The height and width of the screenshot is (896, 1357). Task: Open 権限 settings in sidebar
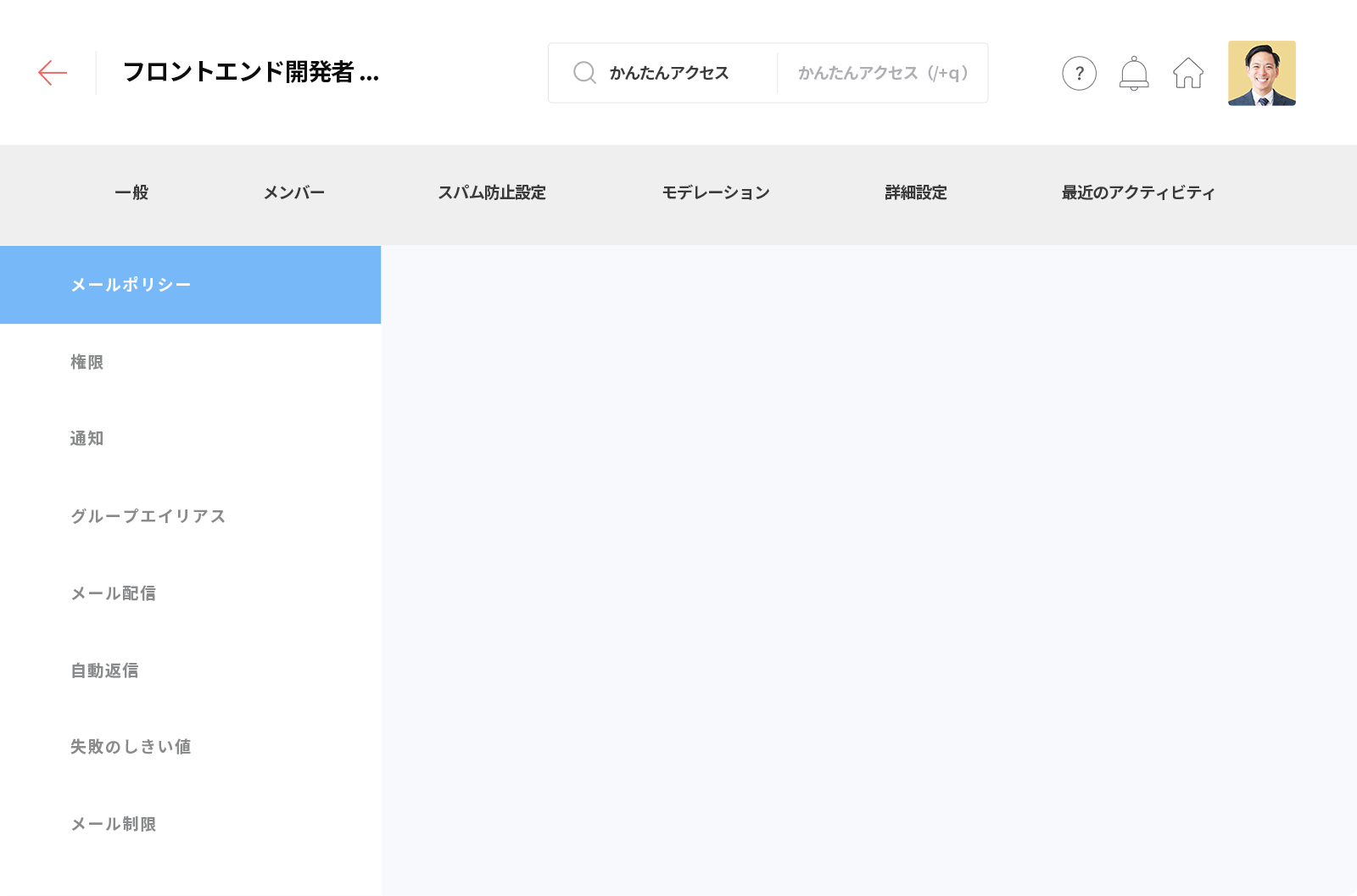87,363
